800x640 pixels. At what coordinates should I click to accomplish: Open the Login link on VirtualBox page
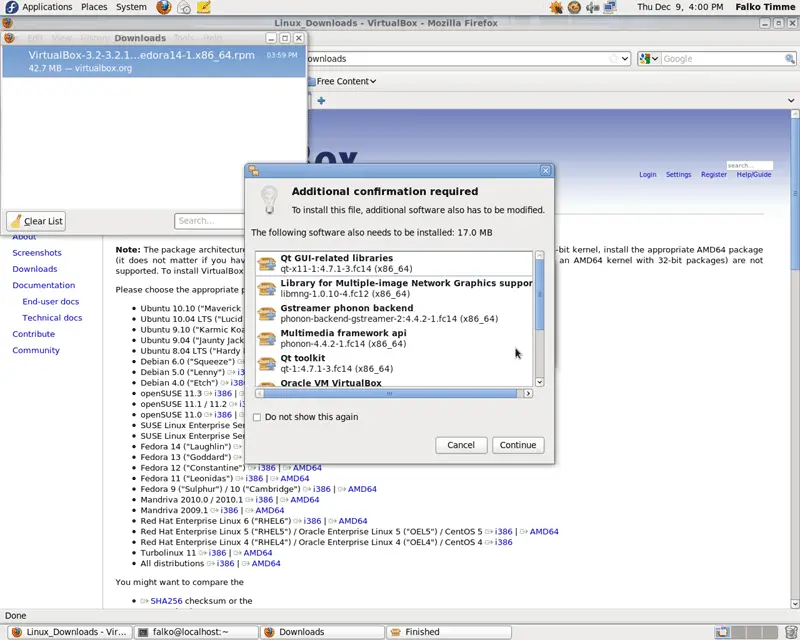coord(647,175)
